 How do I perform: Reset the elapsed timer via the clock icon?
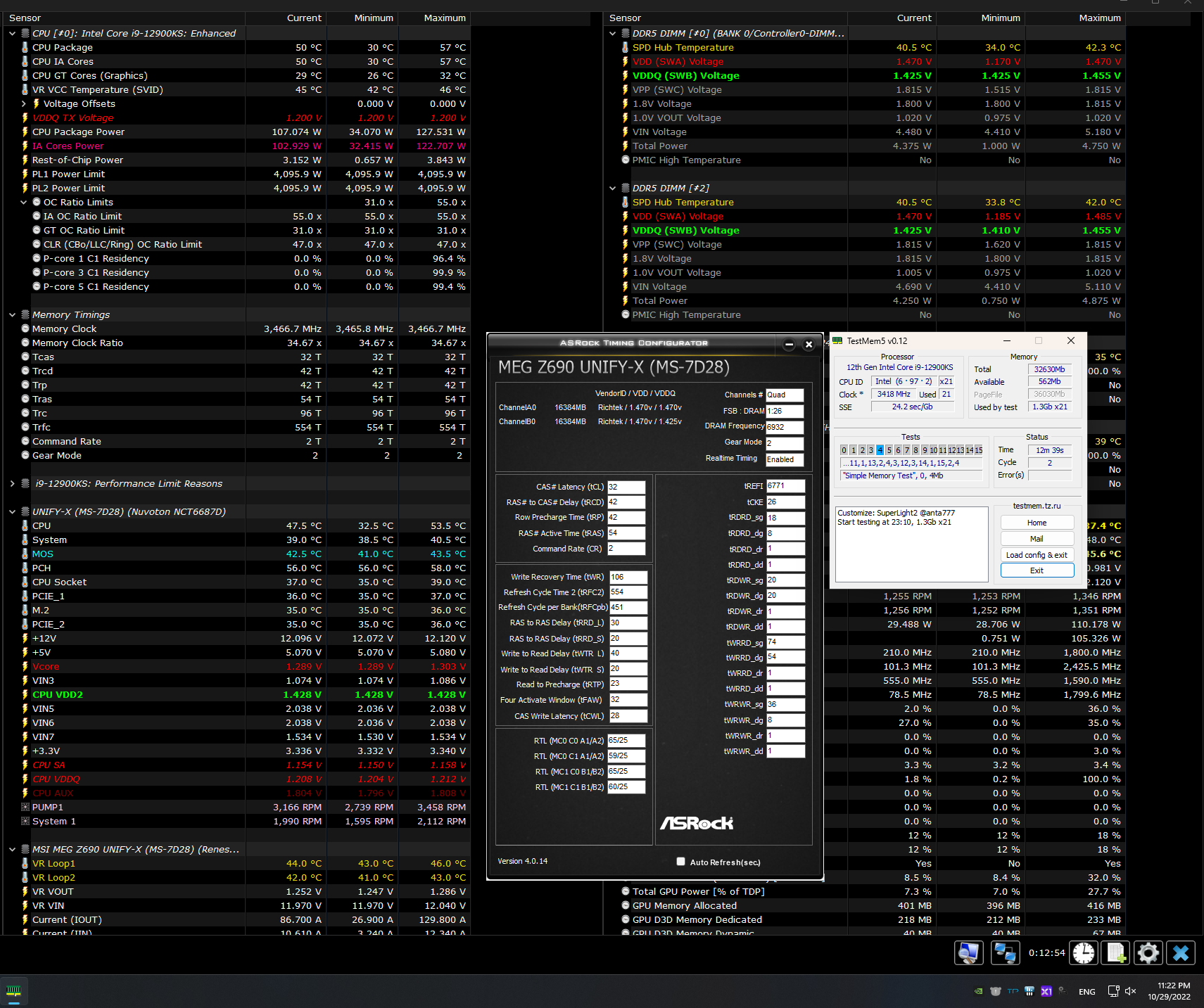(x=1084, y=953)
